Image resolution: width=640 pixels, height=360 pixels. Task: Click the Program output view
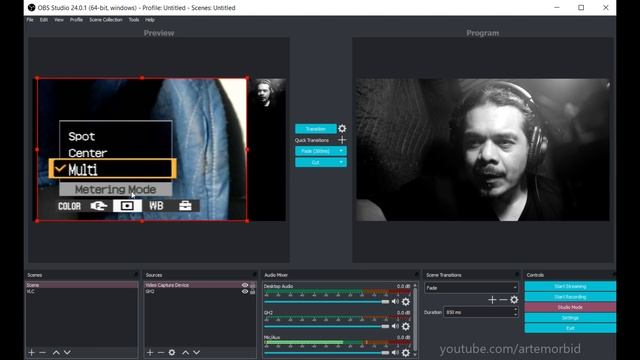point(482,150)
